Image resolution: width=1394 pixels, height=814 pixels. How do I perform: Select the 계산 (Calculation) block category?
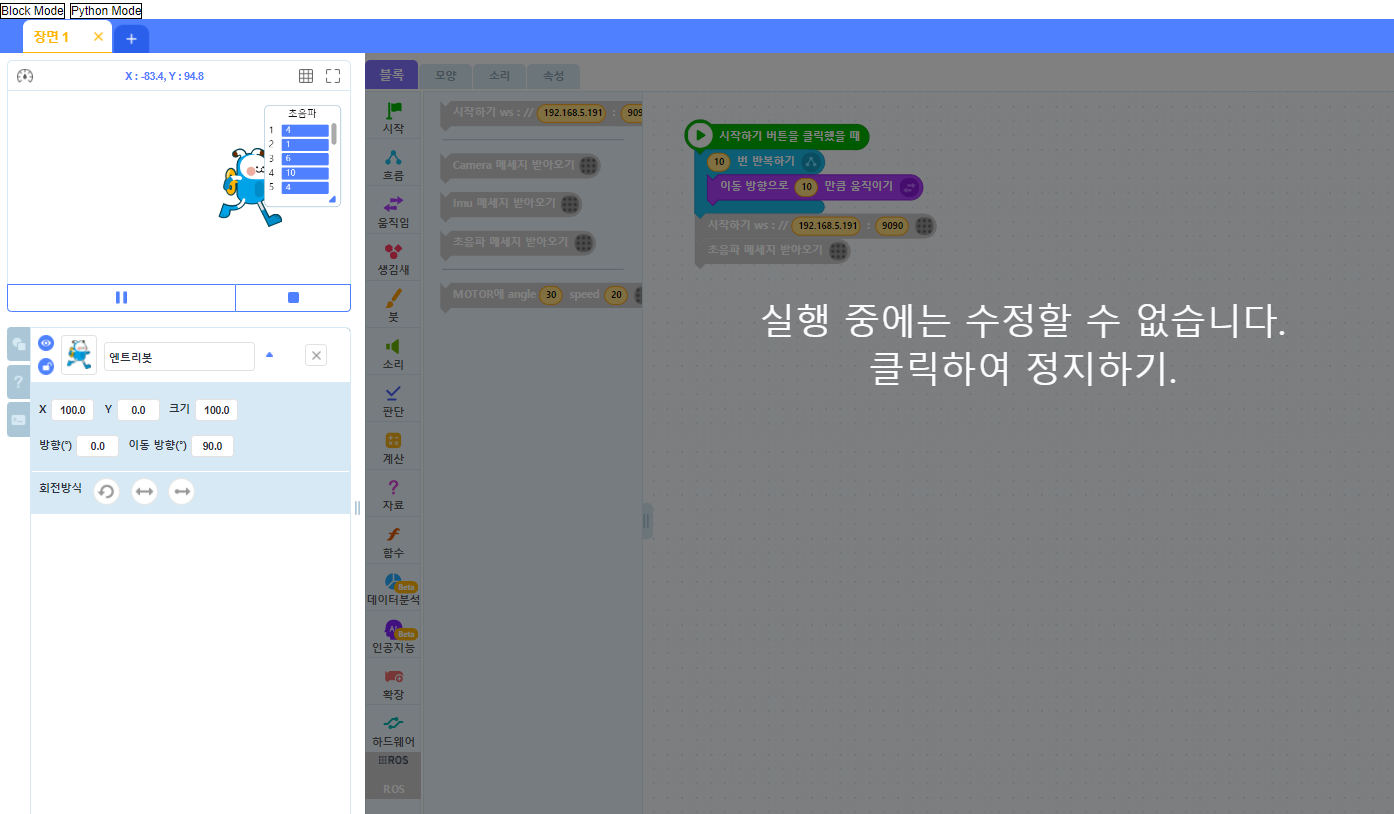tap(392, 446)
